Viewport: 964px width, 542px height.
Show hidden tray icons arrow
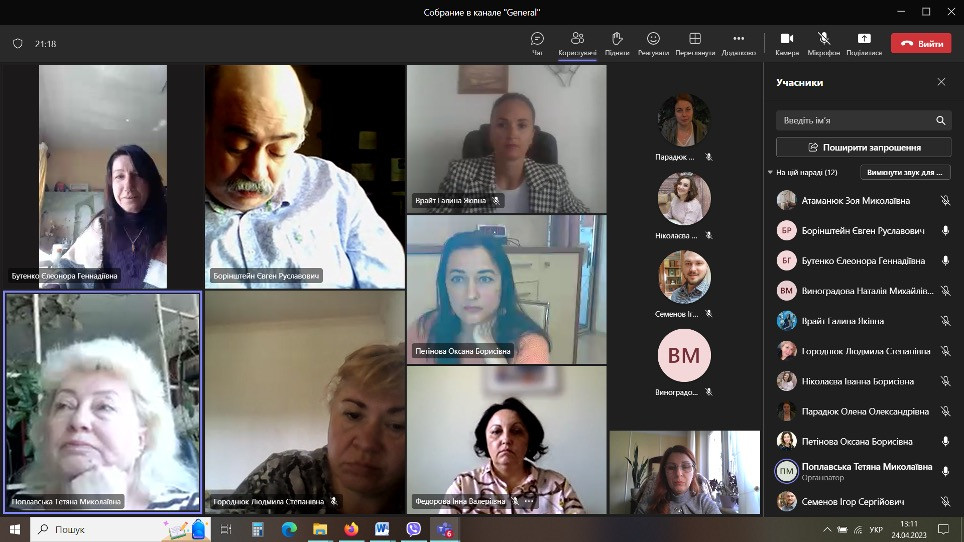point(827,530)
